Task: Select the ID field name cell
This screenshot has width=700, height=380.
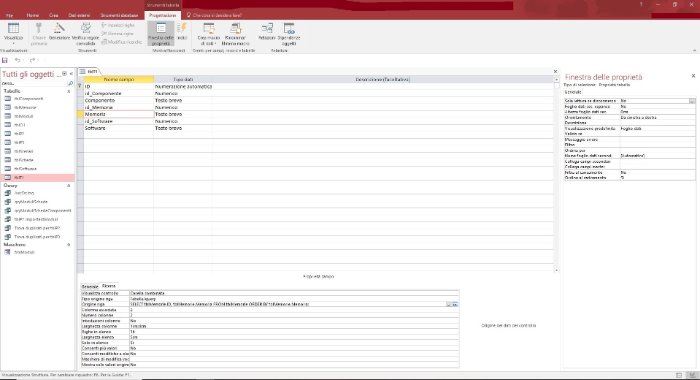Action: [119, 87]
